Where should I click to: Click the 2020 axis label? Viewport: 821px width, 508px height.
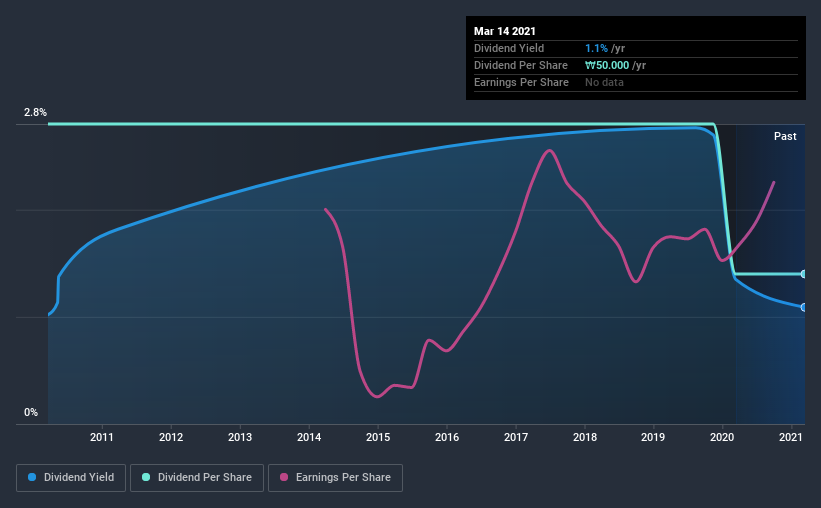point(722,437)
